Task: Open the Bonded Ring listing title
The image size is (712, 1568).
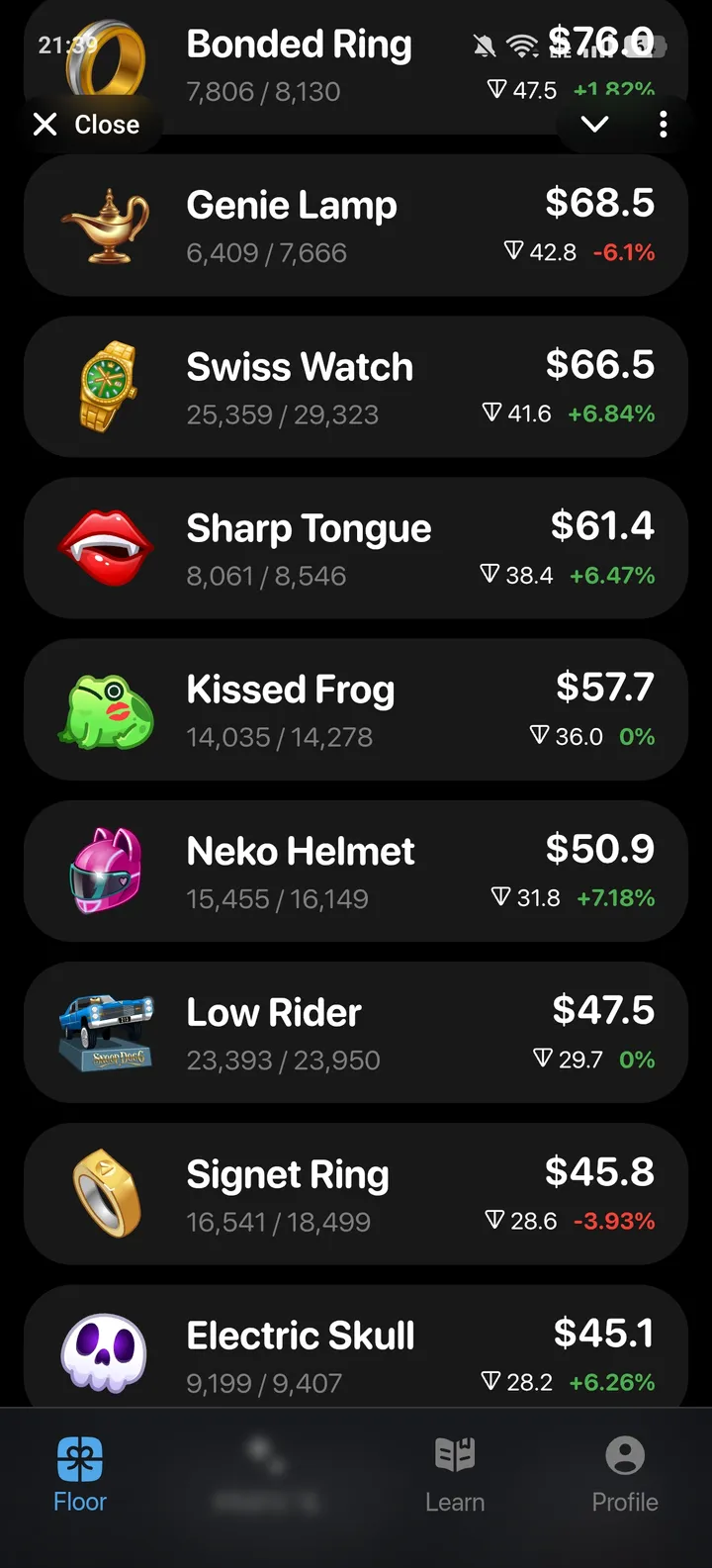Action: coord(299,45)
